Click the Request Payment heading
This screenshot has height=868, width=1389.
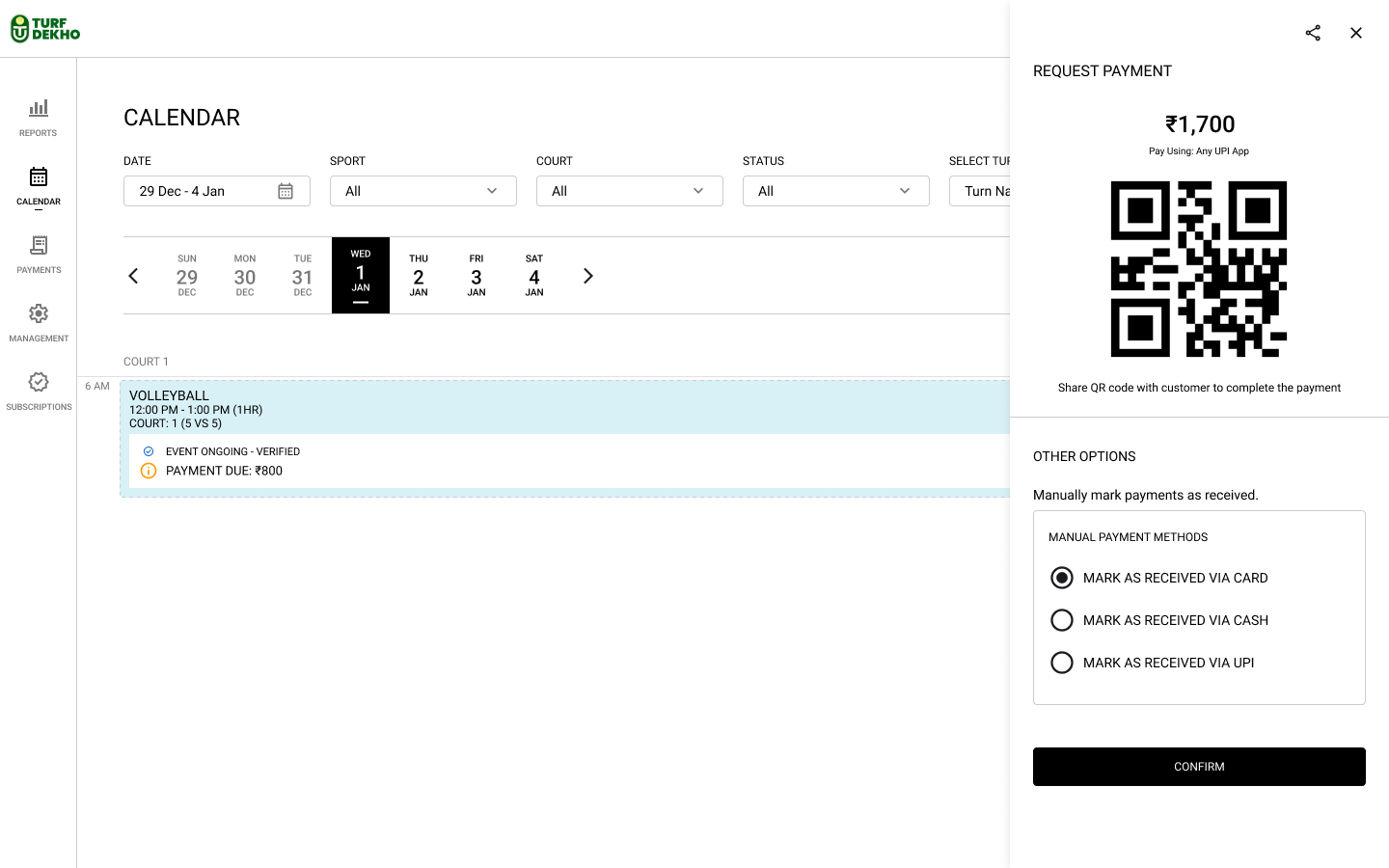1103,71
